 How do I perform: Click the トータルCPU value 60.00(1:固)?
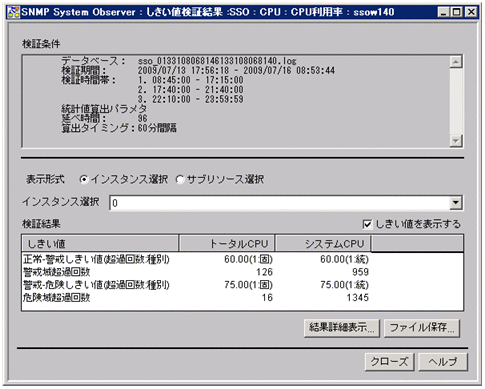[248, 259]
